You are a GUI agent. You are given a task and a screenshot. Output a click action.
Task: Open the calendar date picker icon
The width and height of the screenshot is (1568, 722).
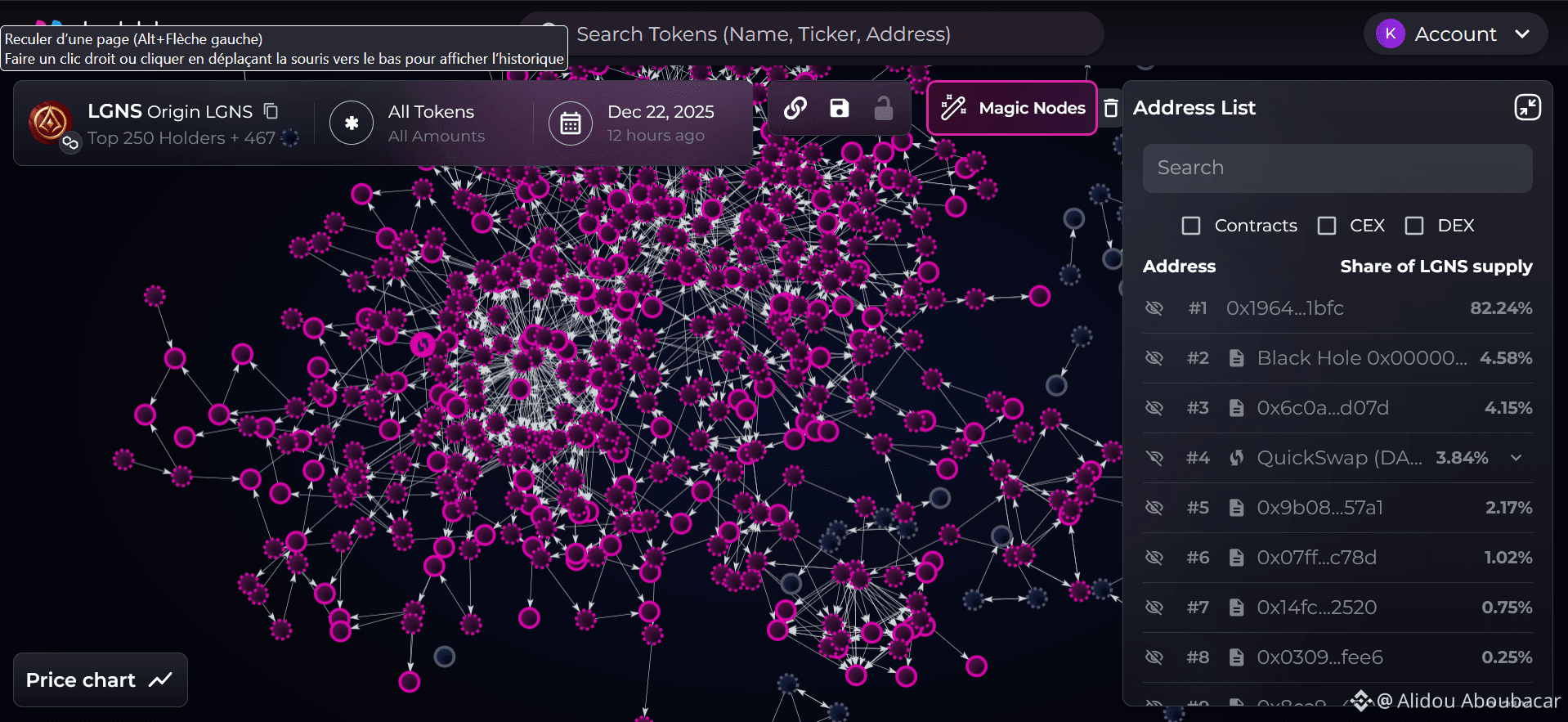571,123
